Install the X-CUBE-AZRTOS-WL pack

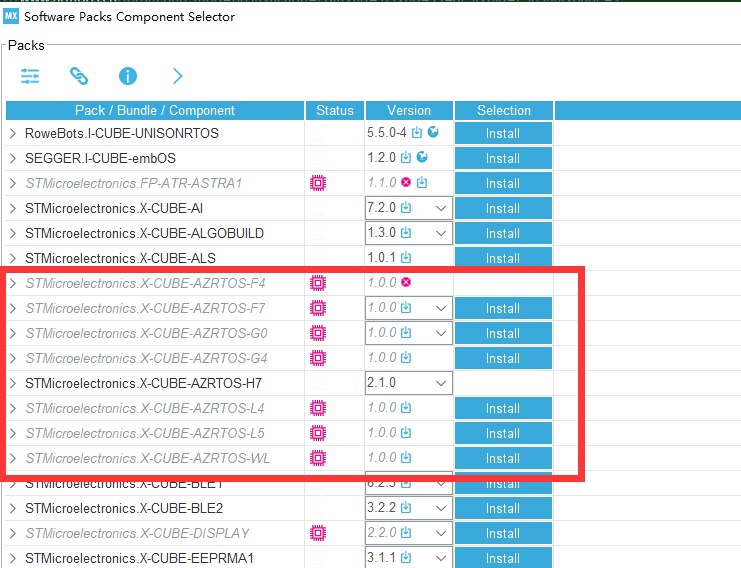503,458
